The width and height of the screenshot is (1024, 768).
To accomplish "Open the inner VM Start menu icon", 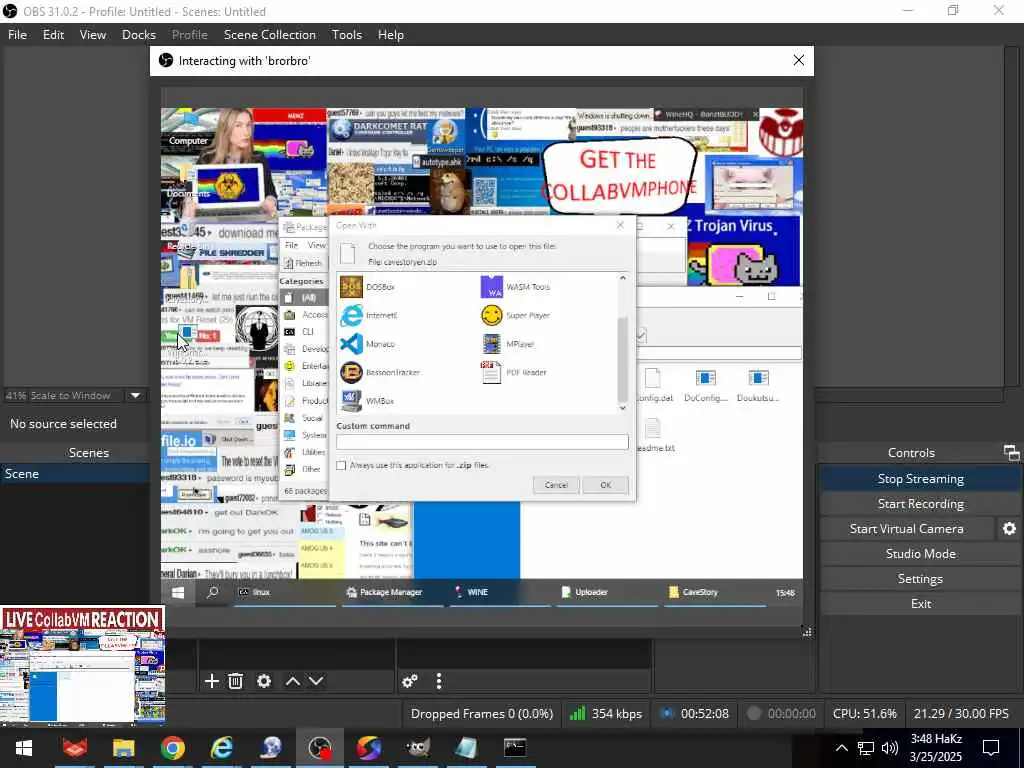I will pyautogui.click(x=178, y=592).
